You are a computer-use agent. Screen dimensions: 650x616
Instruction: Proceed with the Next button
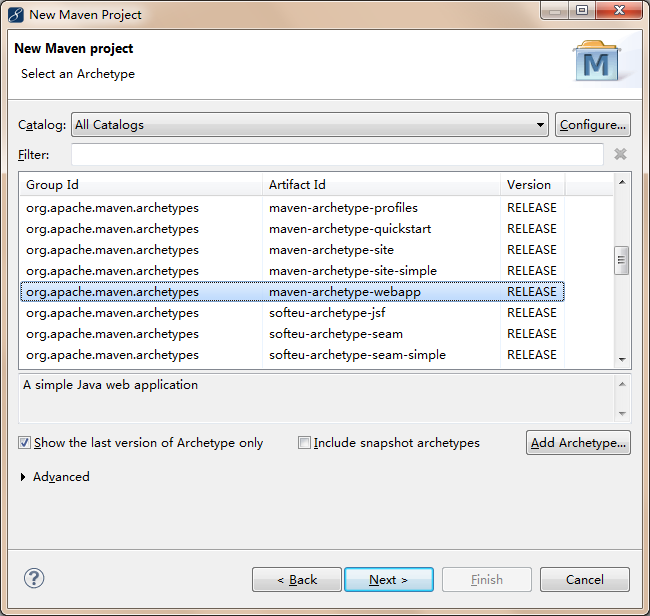click(x=389, y=580)
